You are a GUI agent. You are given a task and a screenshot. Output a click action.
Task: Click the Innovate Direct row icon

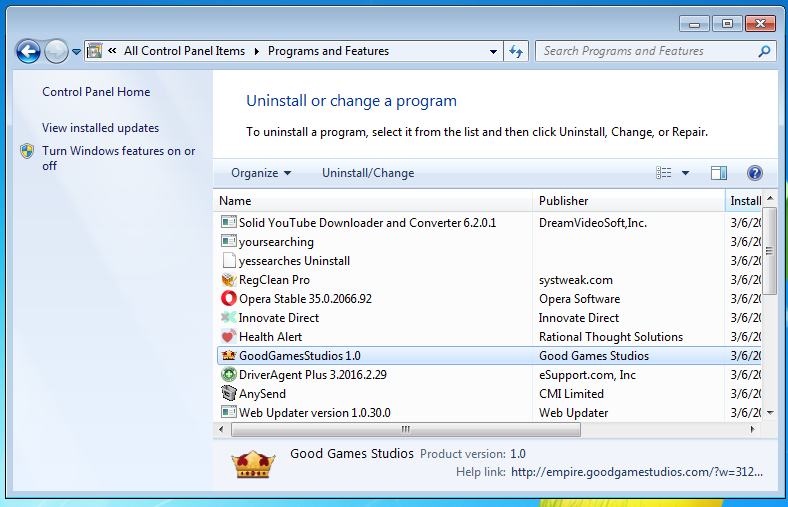click(229, 318)
